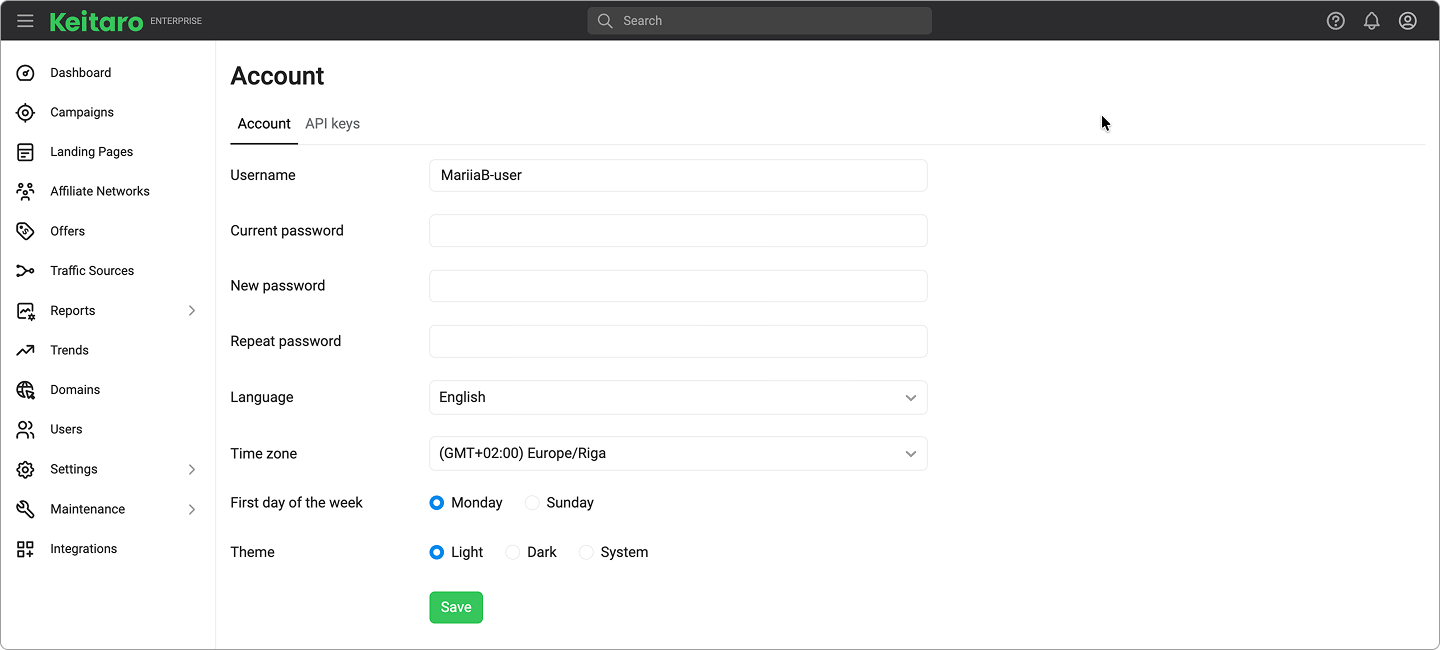Expand the Maintenance sidebar section
Image resolution: width=1440 pixels, height=650 pixels.
[x=192, y=509]
